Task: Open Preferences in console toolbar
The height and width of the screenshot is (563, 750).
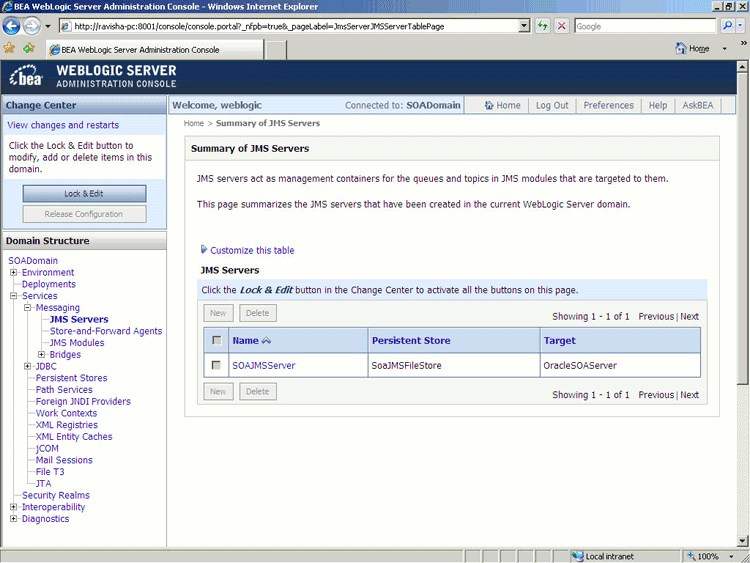Action: pyautogui.click(x=608, y=105)
